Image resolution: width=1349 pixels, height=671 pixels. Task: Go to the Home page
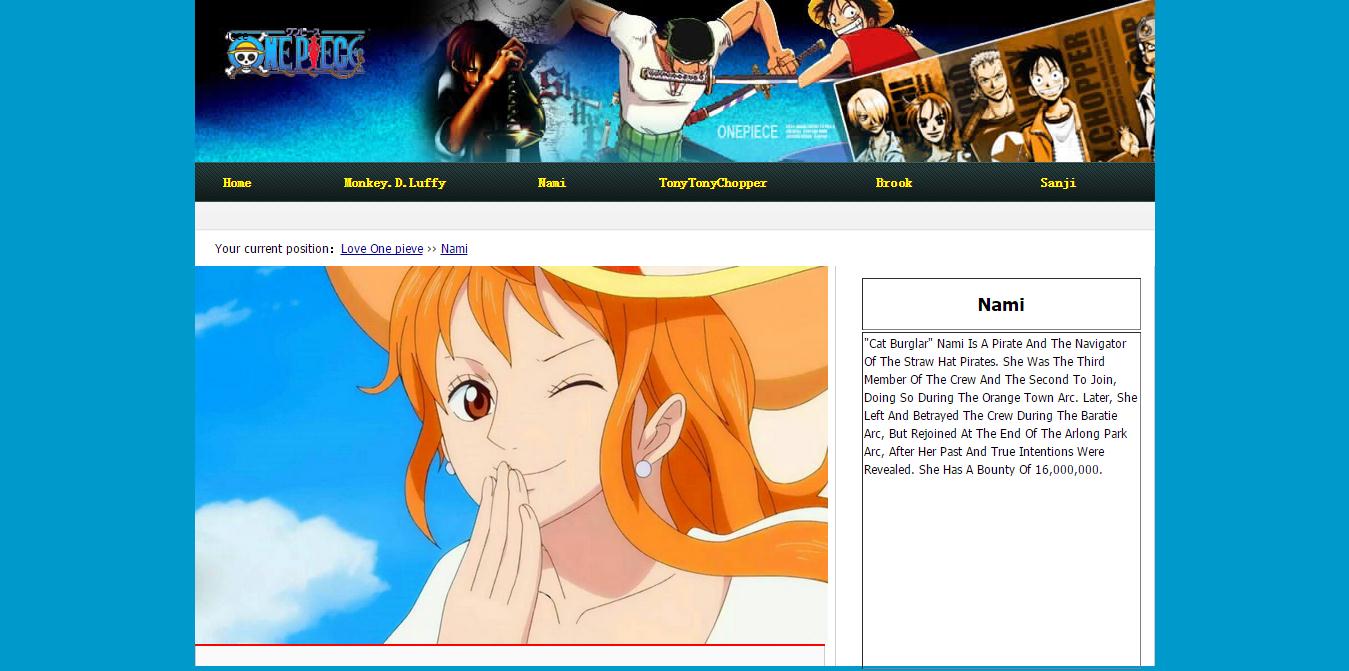point(237,183)
